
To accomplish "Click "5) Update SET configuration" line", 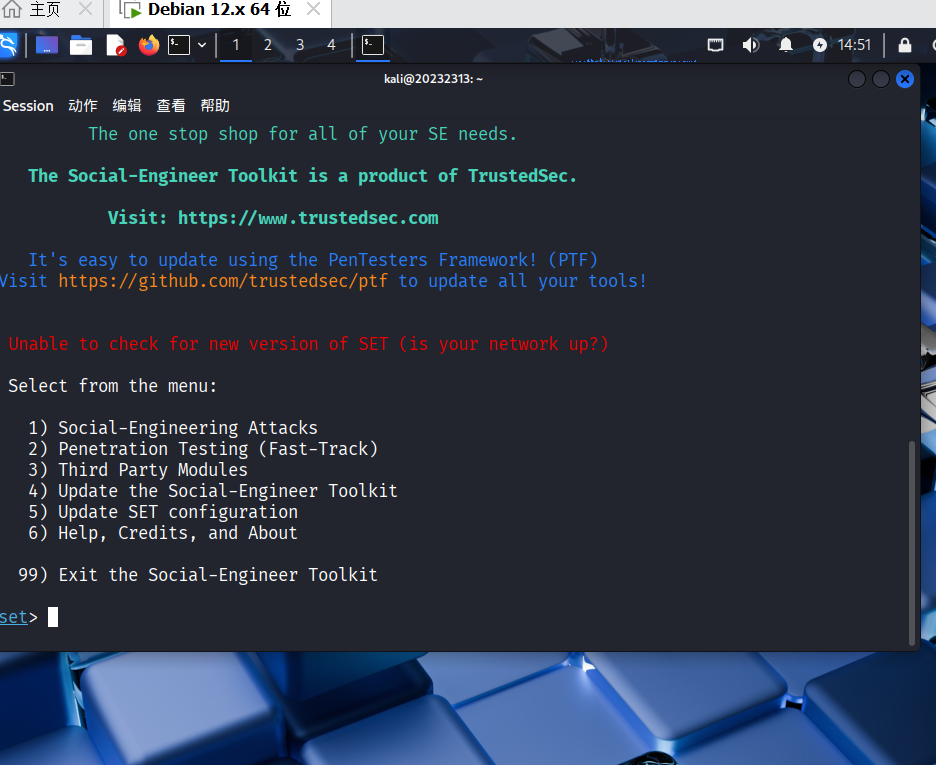I will (163, 511).
